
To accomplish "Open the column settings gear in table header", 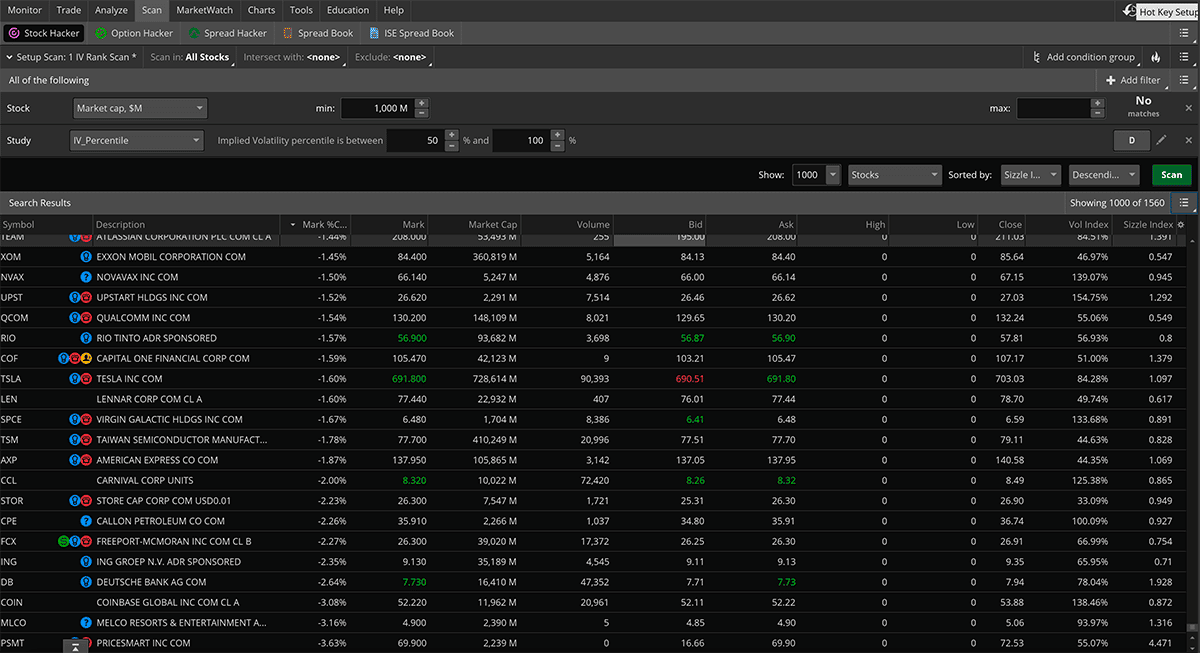I will pyautogui.click(x=1180, y=224).
